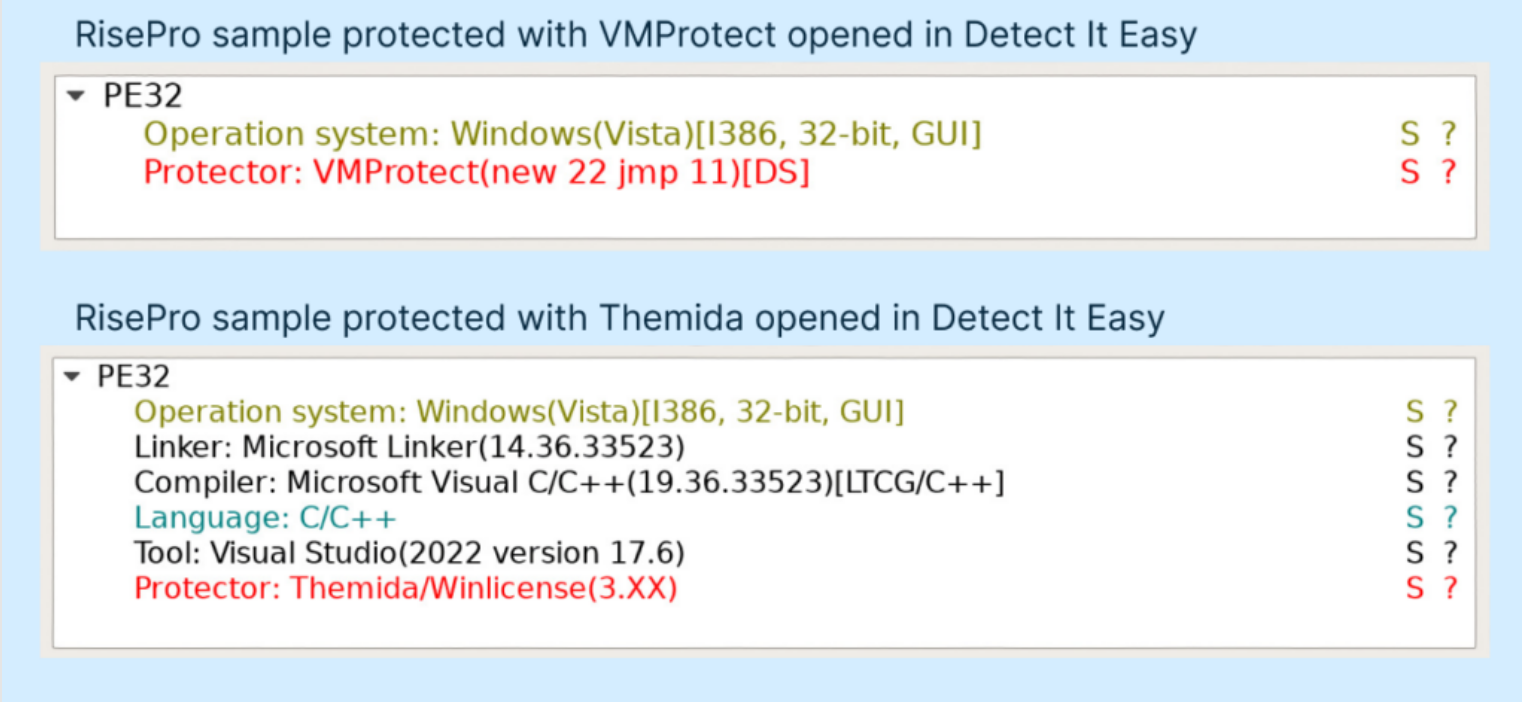Select Tool: Visual Studio(2022 version 17.6) row
This screenshot has height=702, width=1522.
pyautogui.click(x=409, y=552)
